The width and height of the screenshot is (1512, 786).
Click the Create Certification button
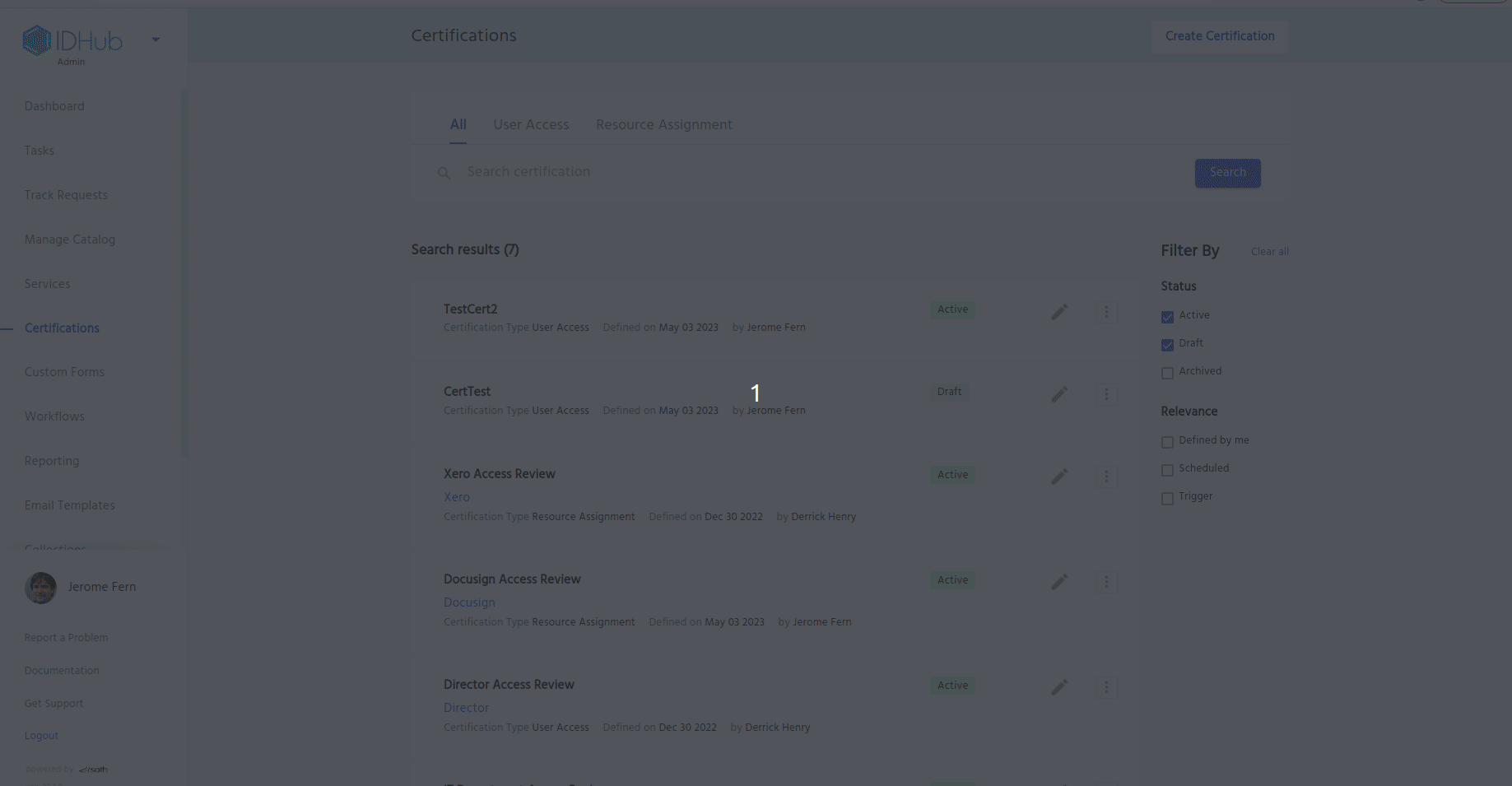[x=1219, y=36]
